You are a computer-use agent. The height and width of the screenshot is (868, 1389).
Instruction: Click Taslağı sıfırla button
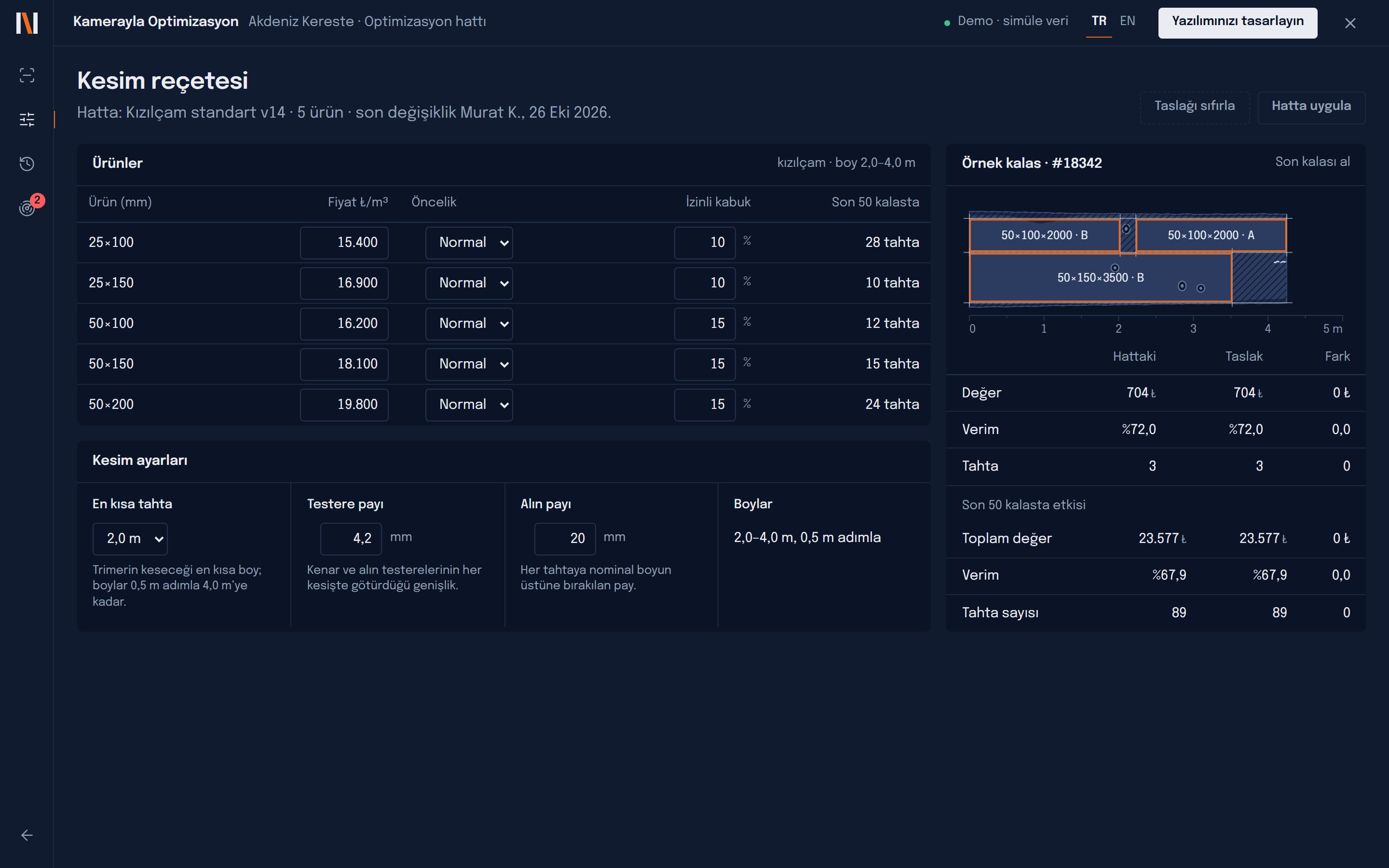pyautogui.click(x=1195, y=108)
